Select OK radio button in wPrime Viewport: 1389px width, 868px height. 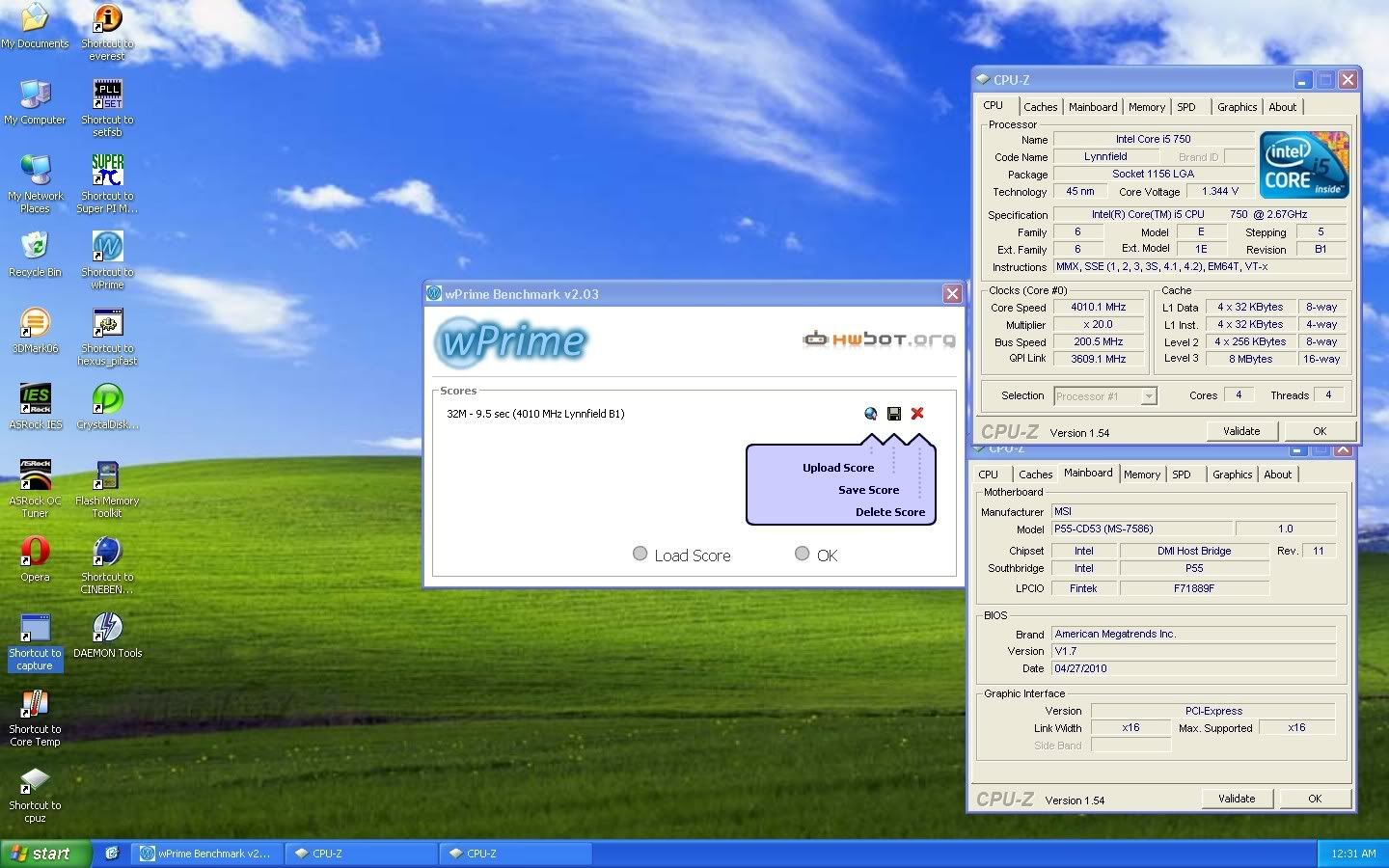point(802,554)
